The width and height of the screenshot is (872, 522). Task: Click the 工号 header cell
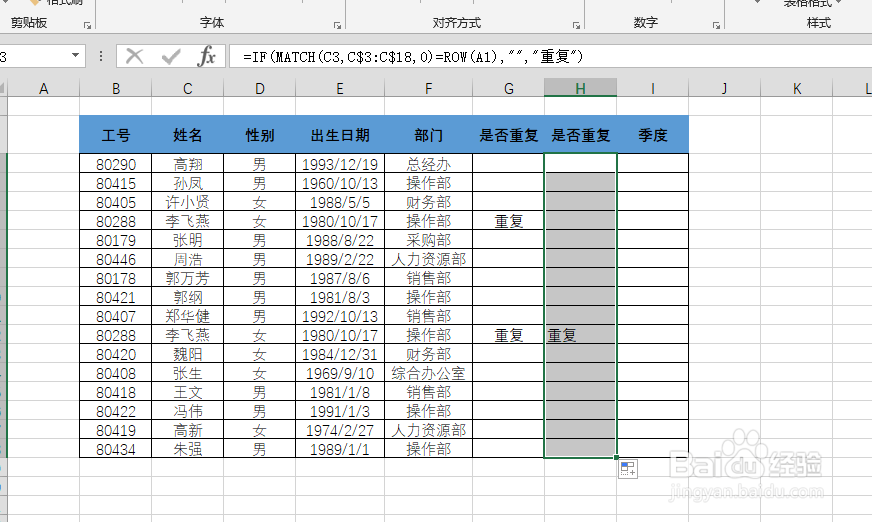click(x=116, y=135)
